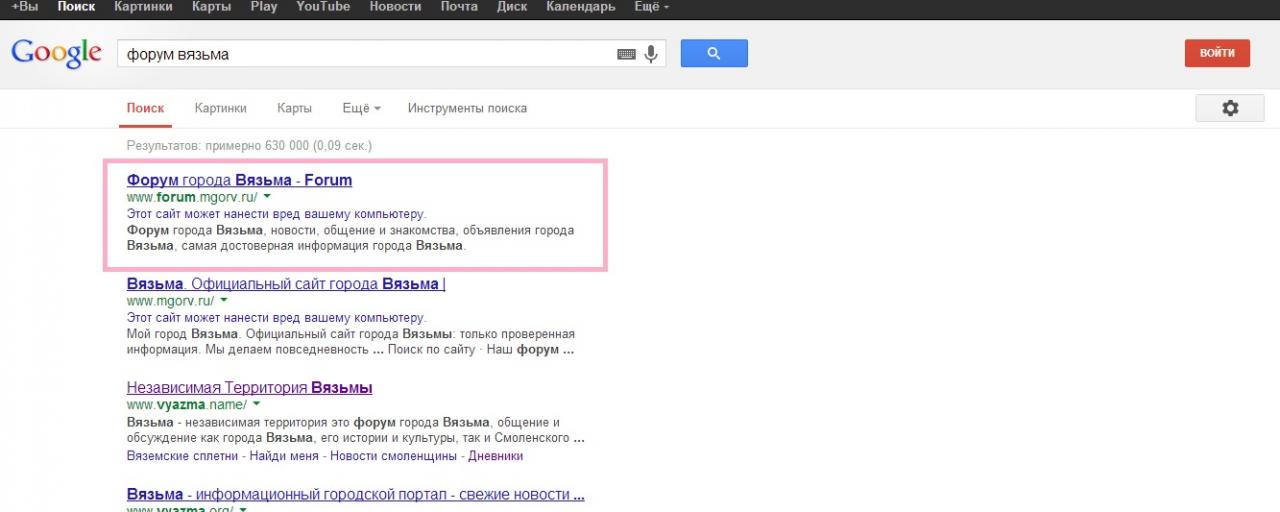
Task: Open Почта in the top bar
Action: [x=459, y=7]
